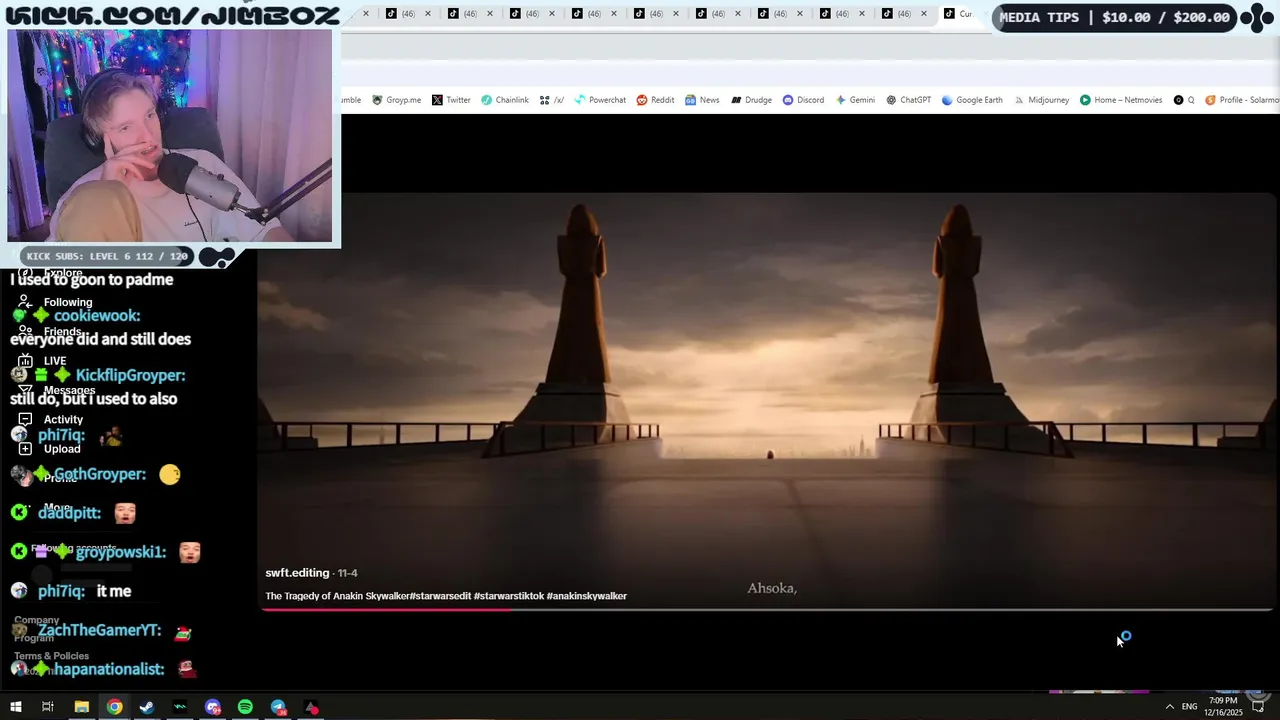The width and height of the screenshot is (1280, 720).
Task: Switch to Chrome in the taskbar
Action: (115, 707)
